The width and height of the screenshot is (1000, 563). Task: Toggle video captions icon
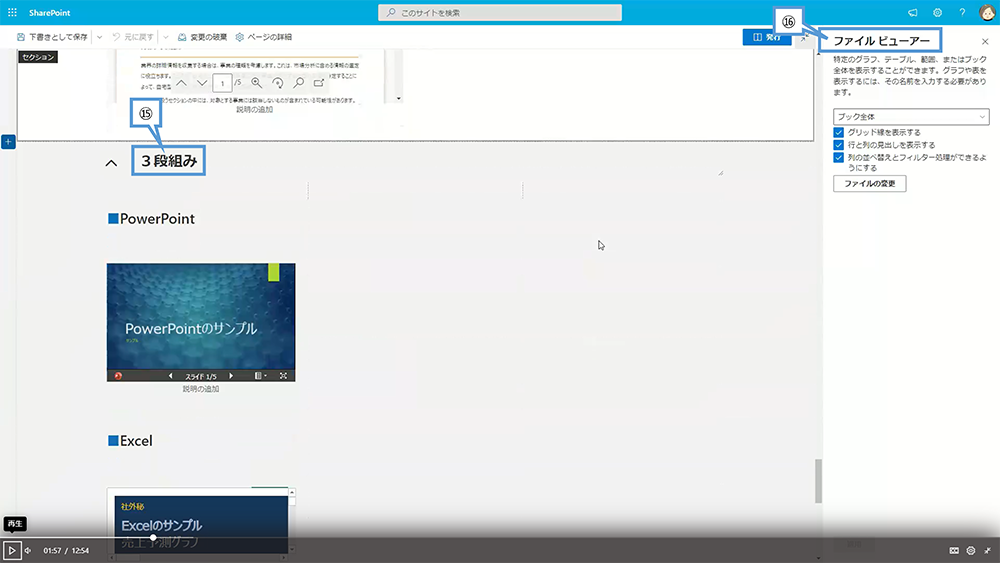[x=954, y=550]
